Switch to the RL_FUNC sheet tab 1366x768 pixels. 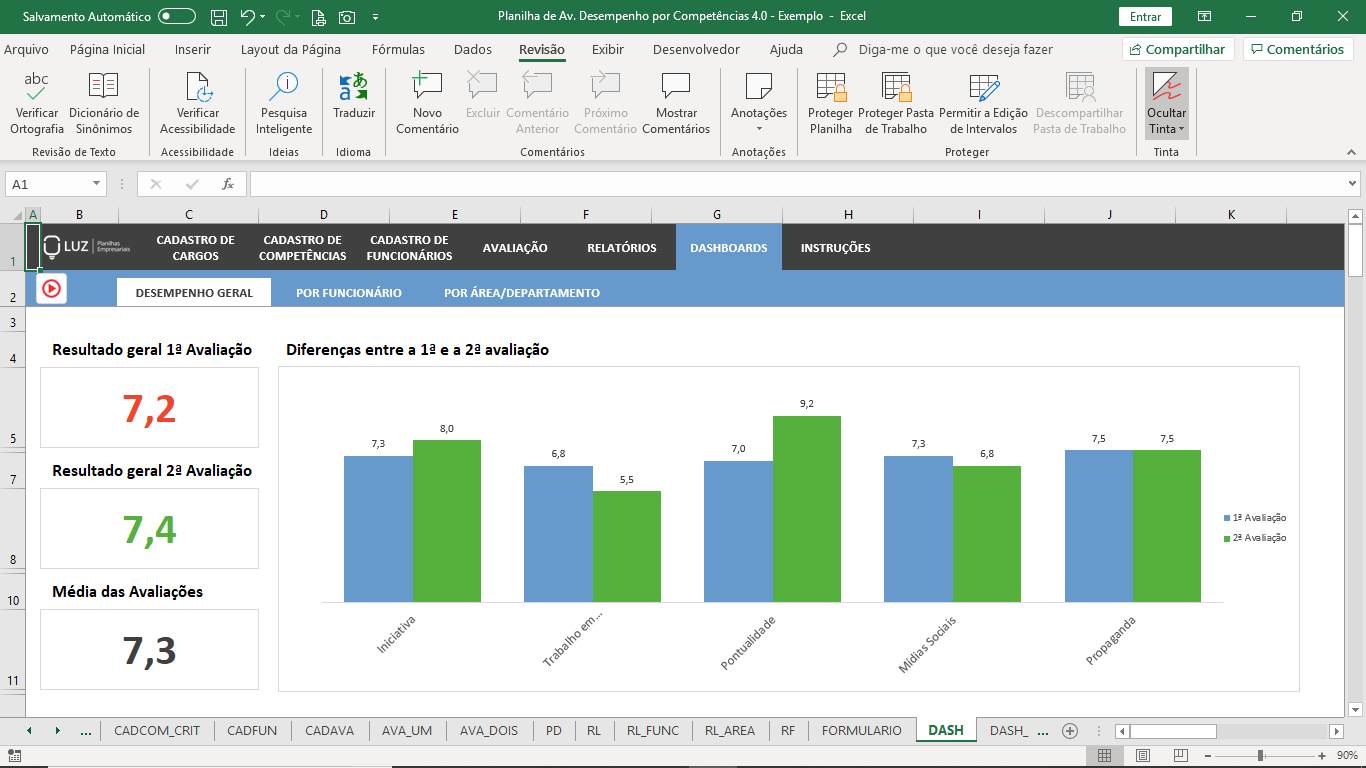point(653,731)
